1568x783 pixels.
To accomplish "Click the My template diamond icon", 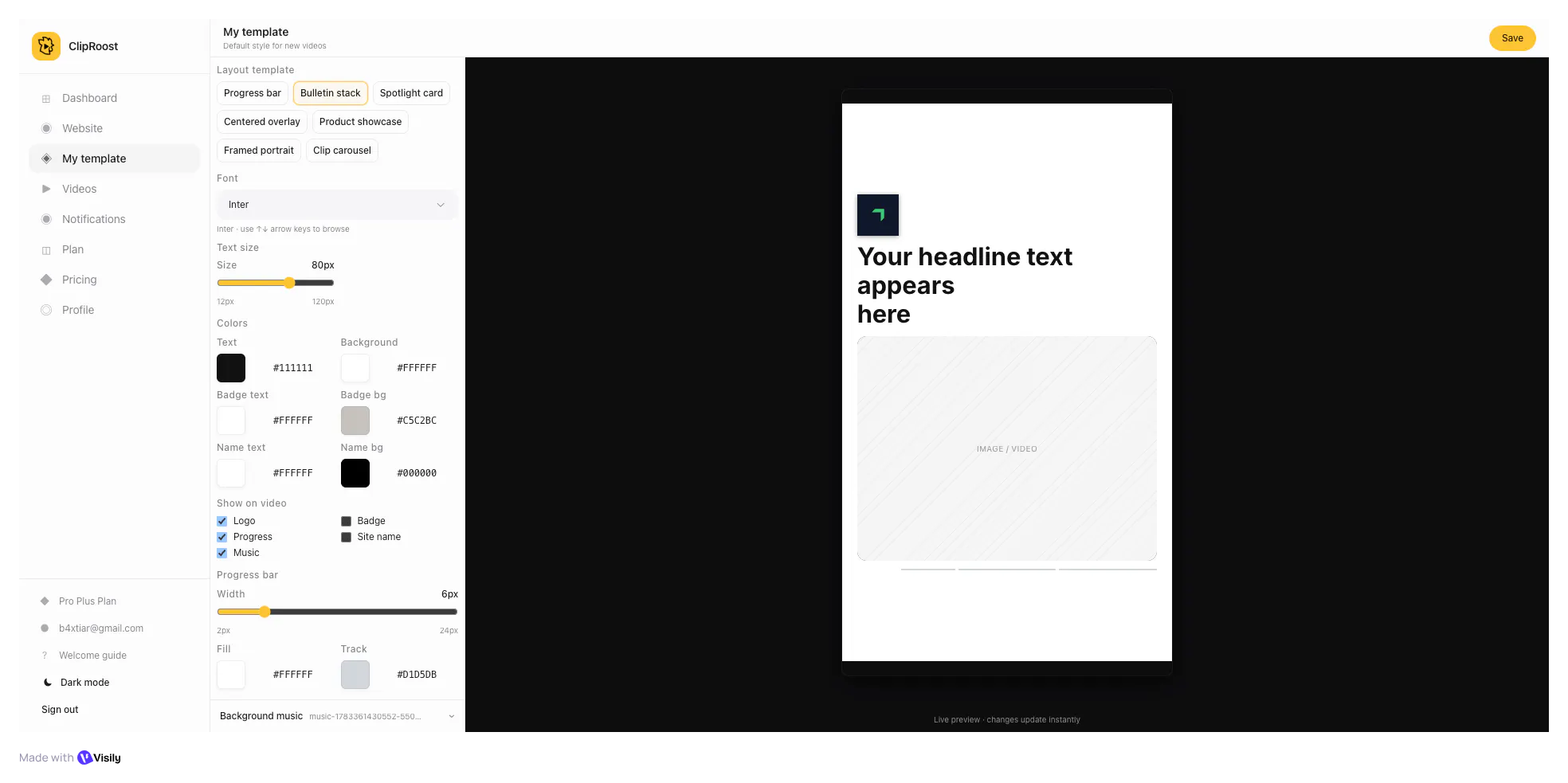I will (46, 159).
